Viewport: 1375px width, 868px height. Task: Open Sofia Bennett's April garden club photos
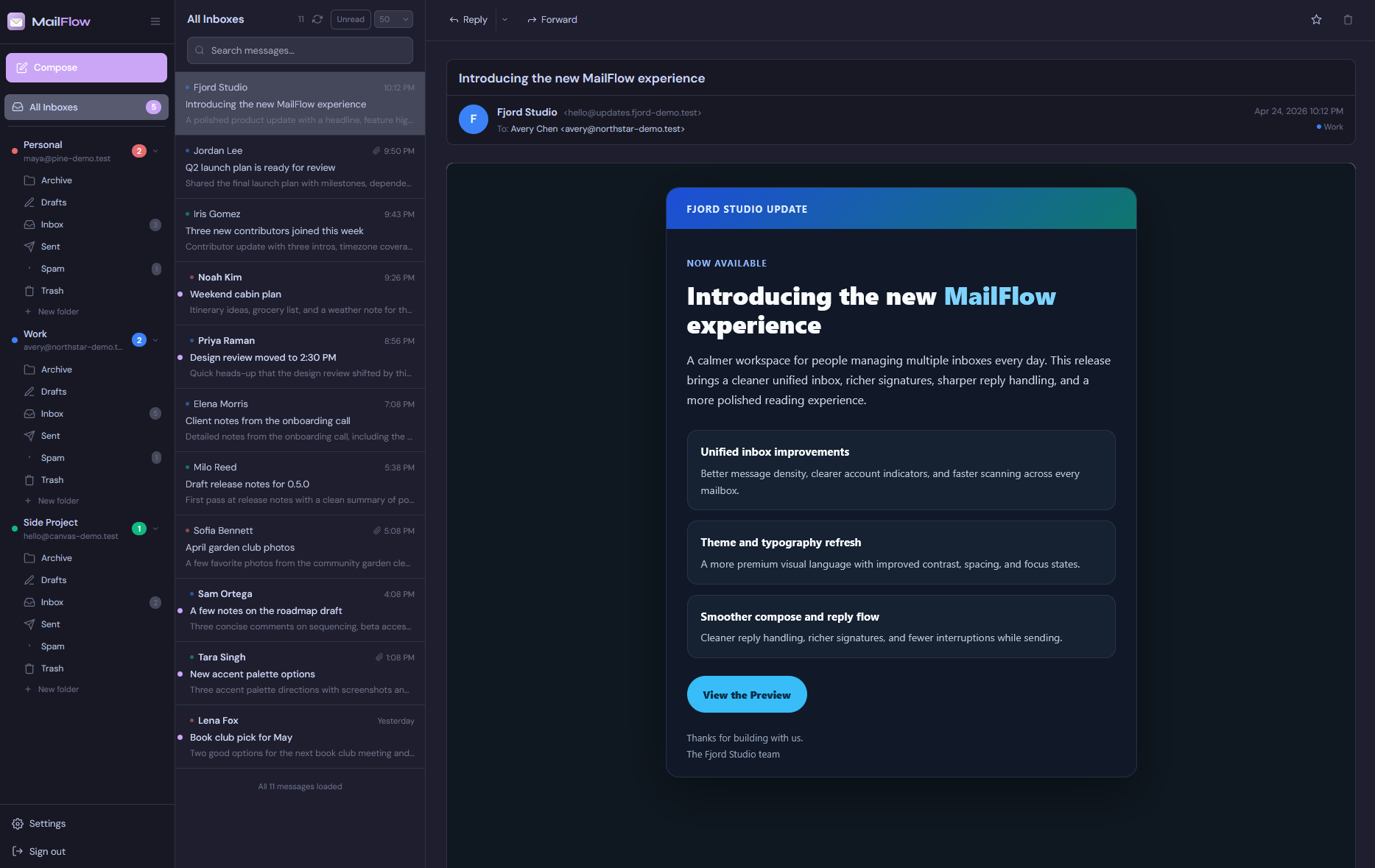[x=300, y=547]
